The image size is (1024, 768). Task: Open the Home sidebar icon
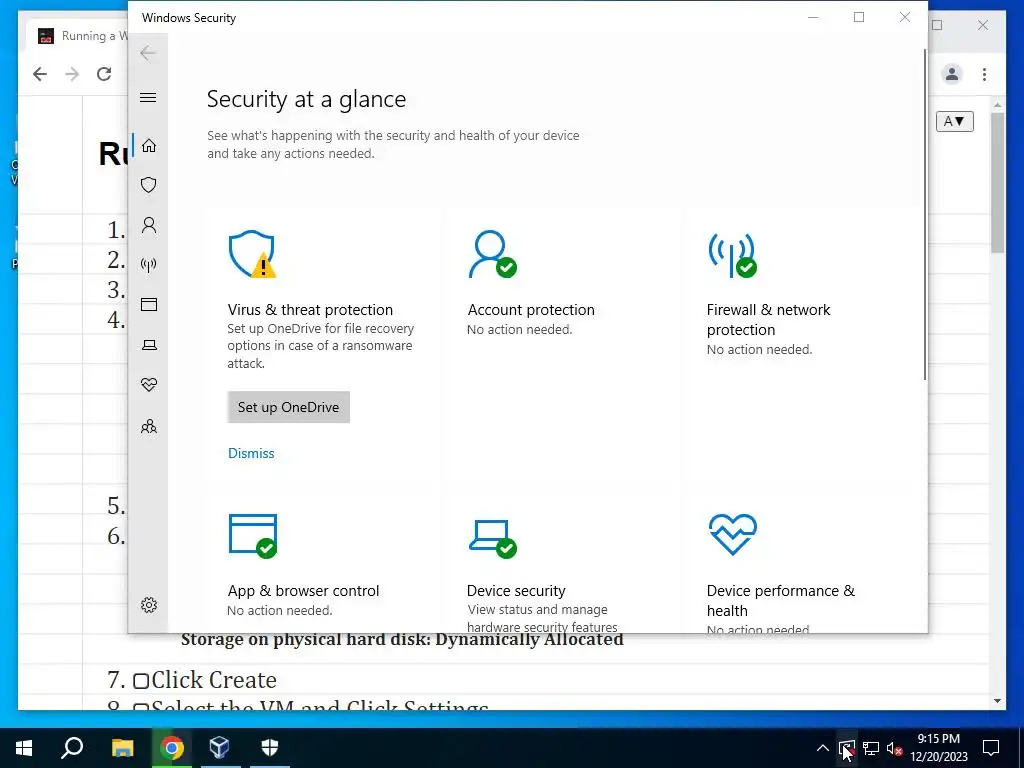(x=149, y=145)
